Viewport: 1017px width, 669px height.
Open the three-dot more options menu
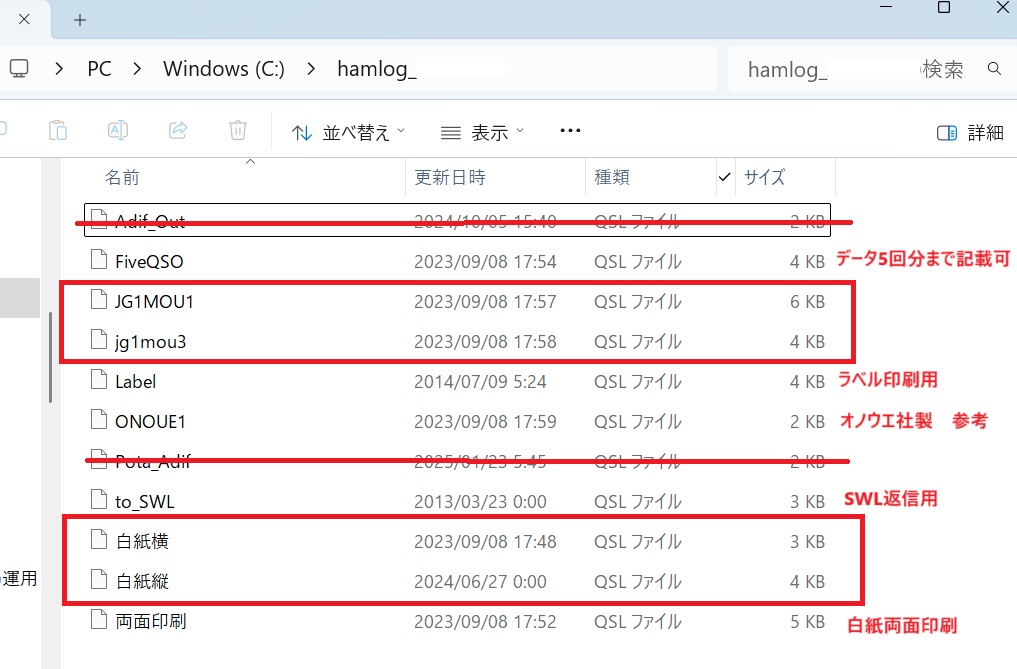pos(570,131)
